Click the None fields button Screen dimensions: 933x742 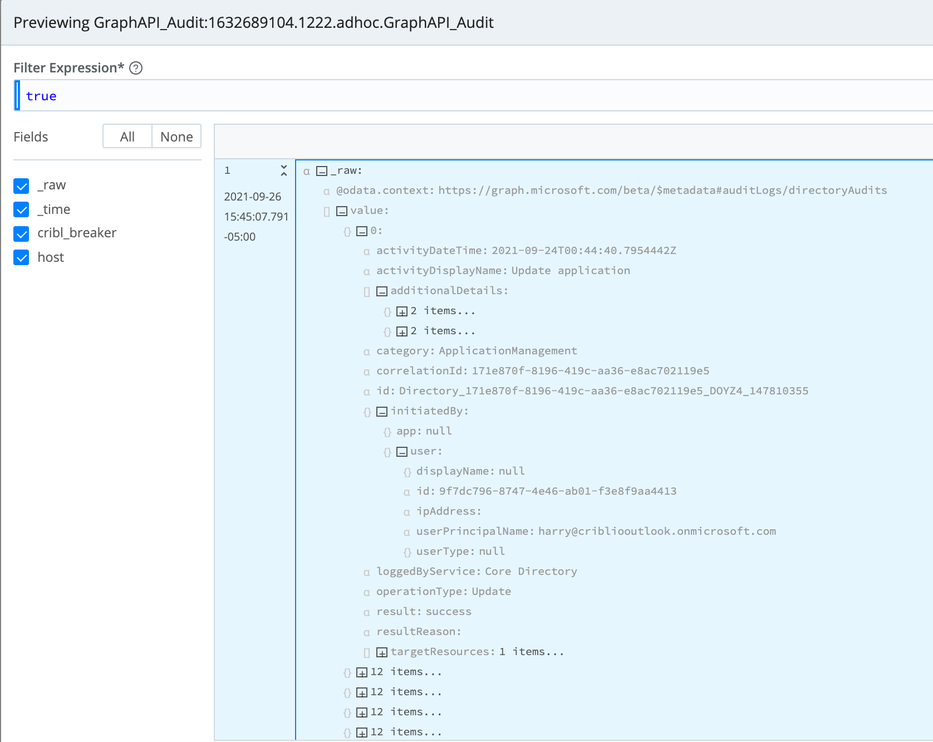coord(176,136)
